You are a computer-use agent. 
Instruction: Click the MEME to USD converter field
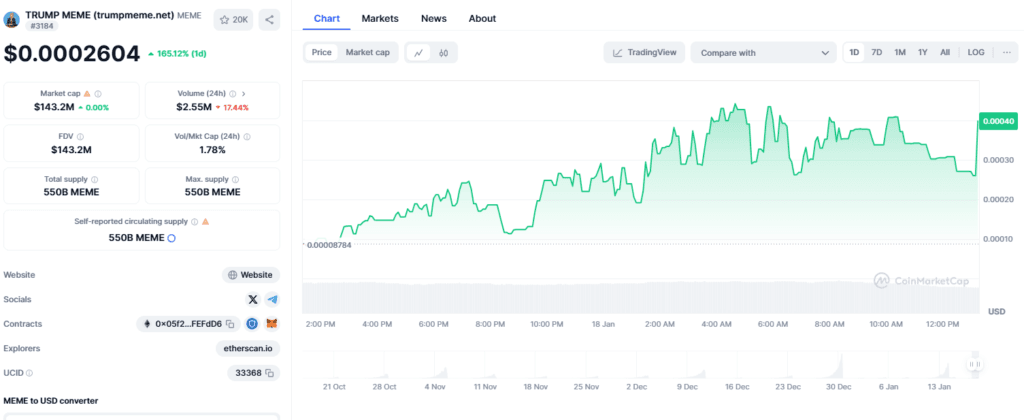click(142, 415)
